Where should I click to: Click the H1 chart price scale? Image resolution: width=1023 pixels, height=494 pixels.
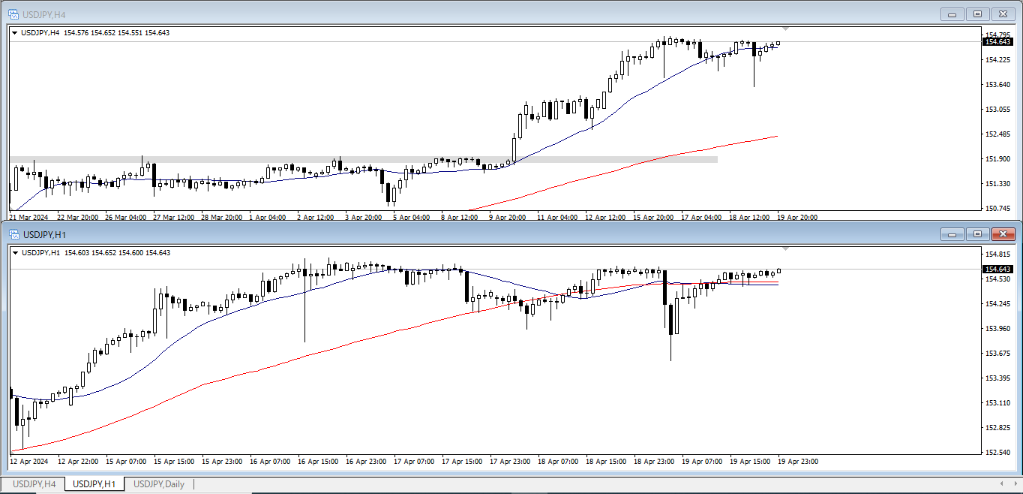[x=997, y=378]
